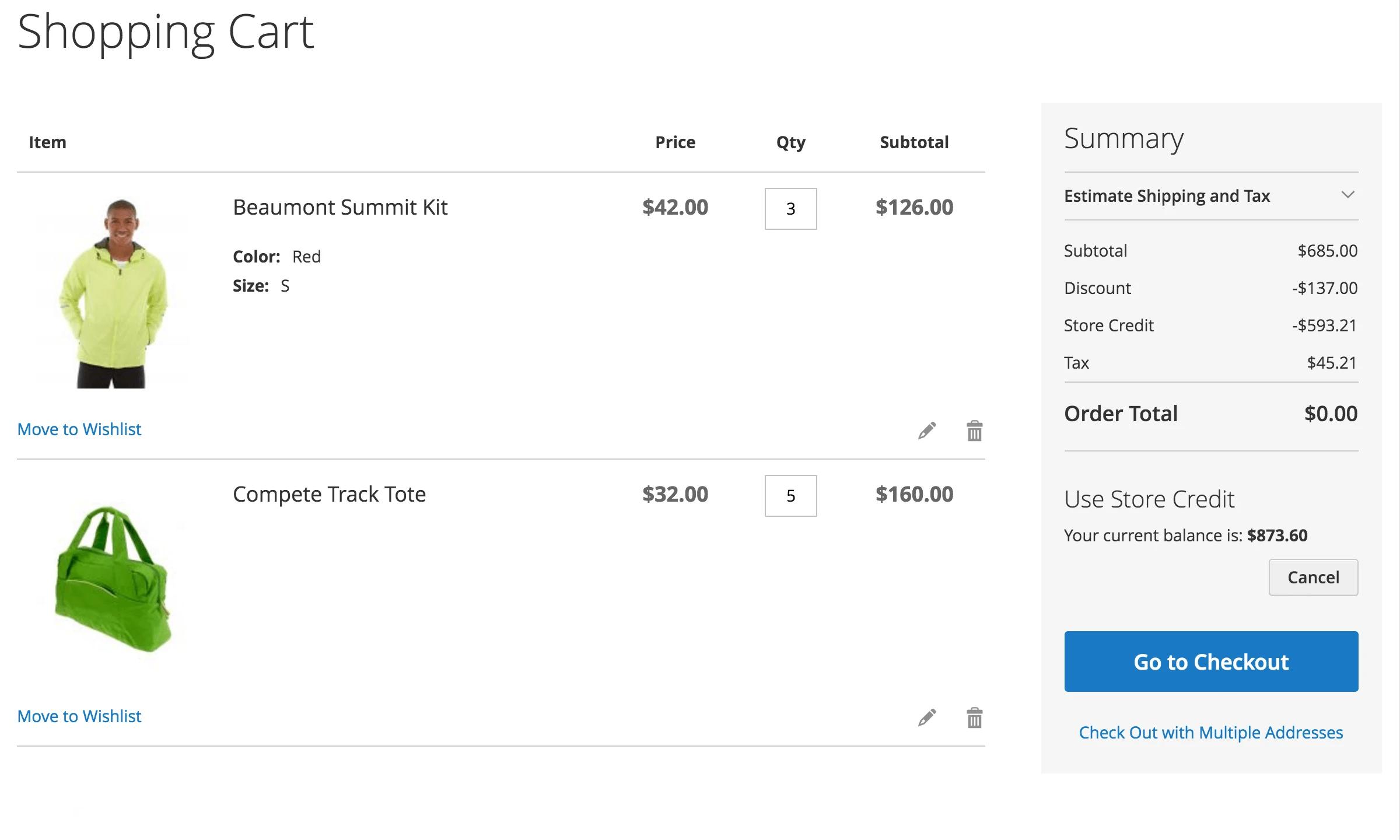Image resolution: width=1400 pixels, height=840 pixels.
Task: Click the $126.00 item subtotal
Action: [x=914, y=208]
